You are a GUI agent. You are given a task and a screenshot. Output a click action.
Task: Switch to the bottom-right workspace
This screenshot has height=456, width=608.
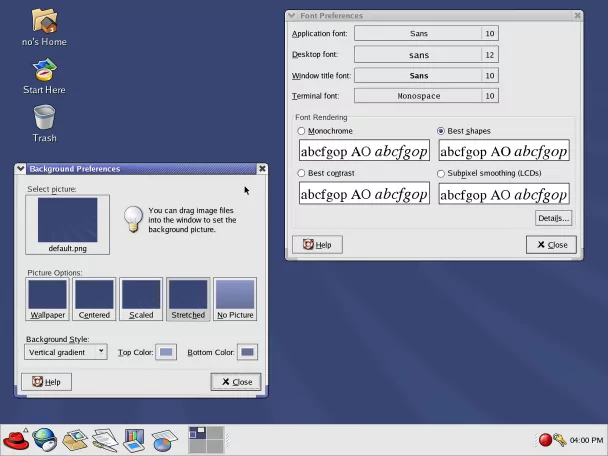[x=215, y=446]
